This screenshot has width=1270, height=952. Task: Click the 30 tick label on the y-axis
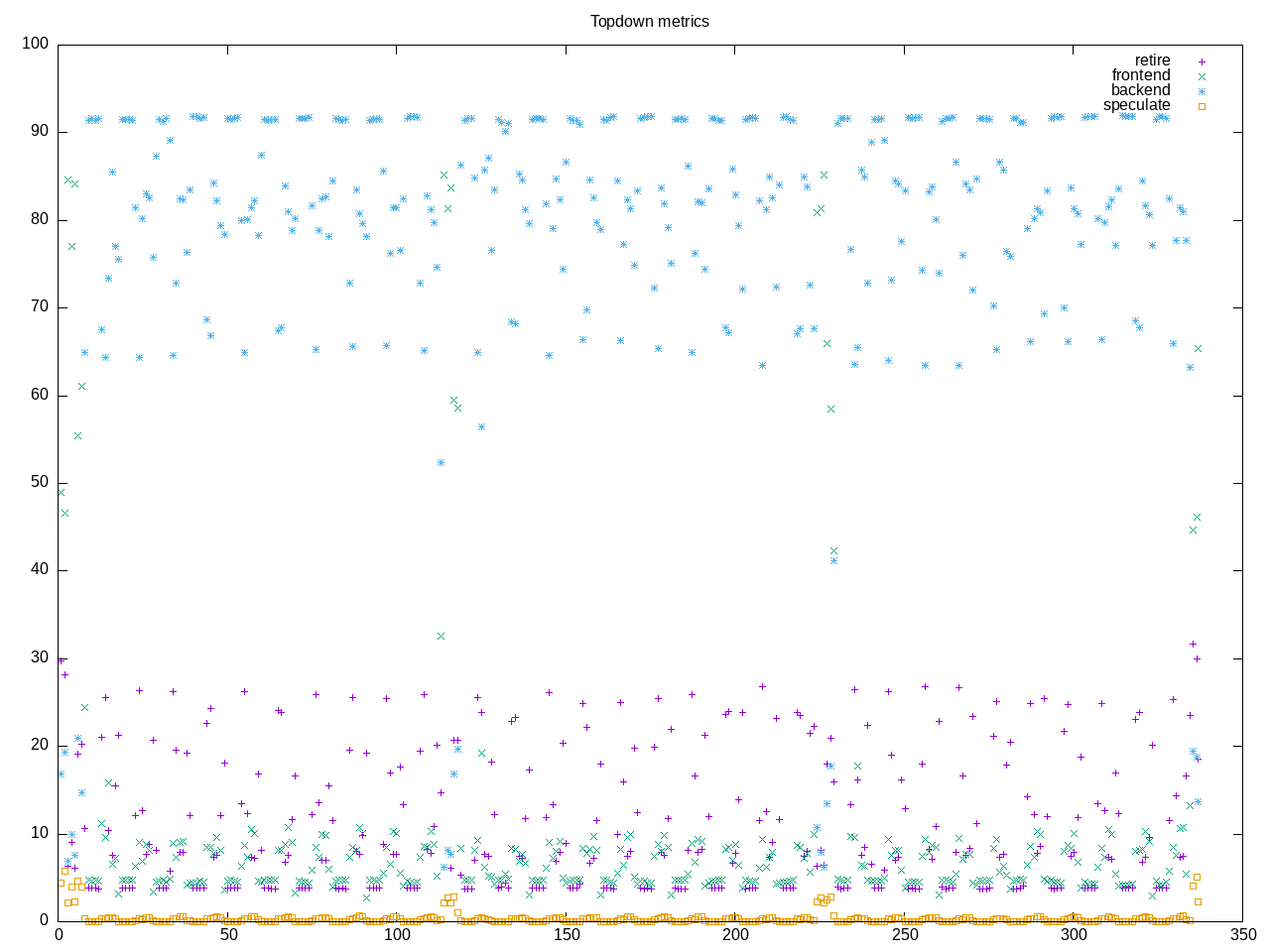pyautogui.click(x=39, y=657)
